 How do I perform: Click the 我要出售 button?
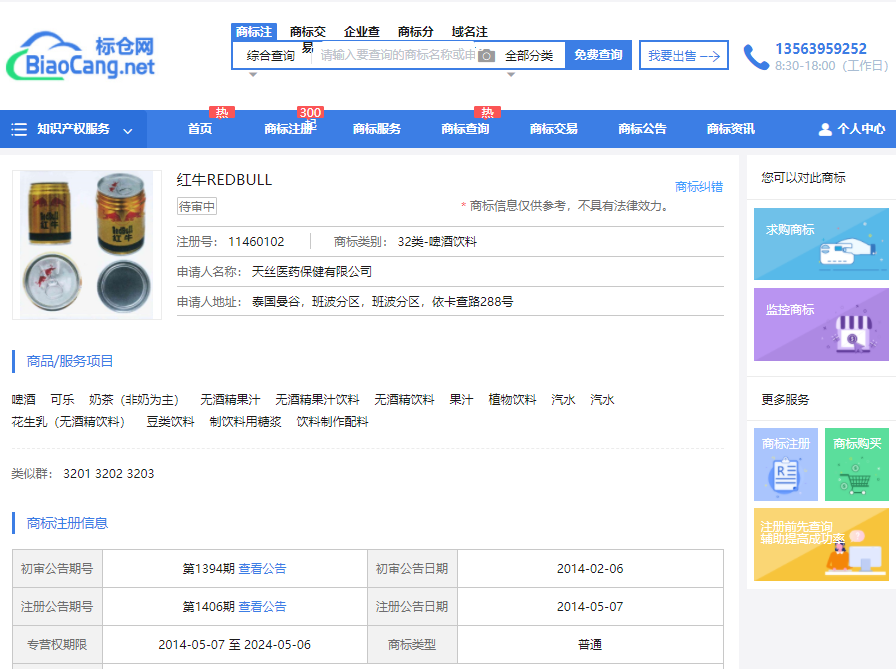pyautogui.click(x=683, y=55)
